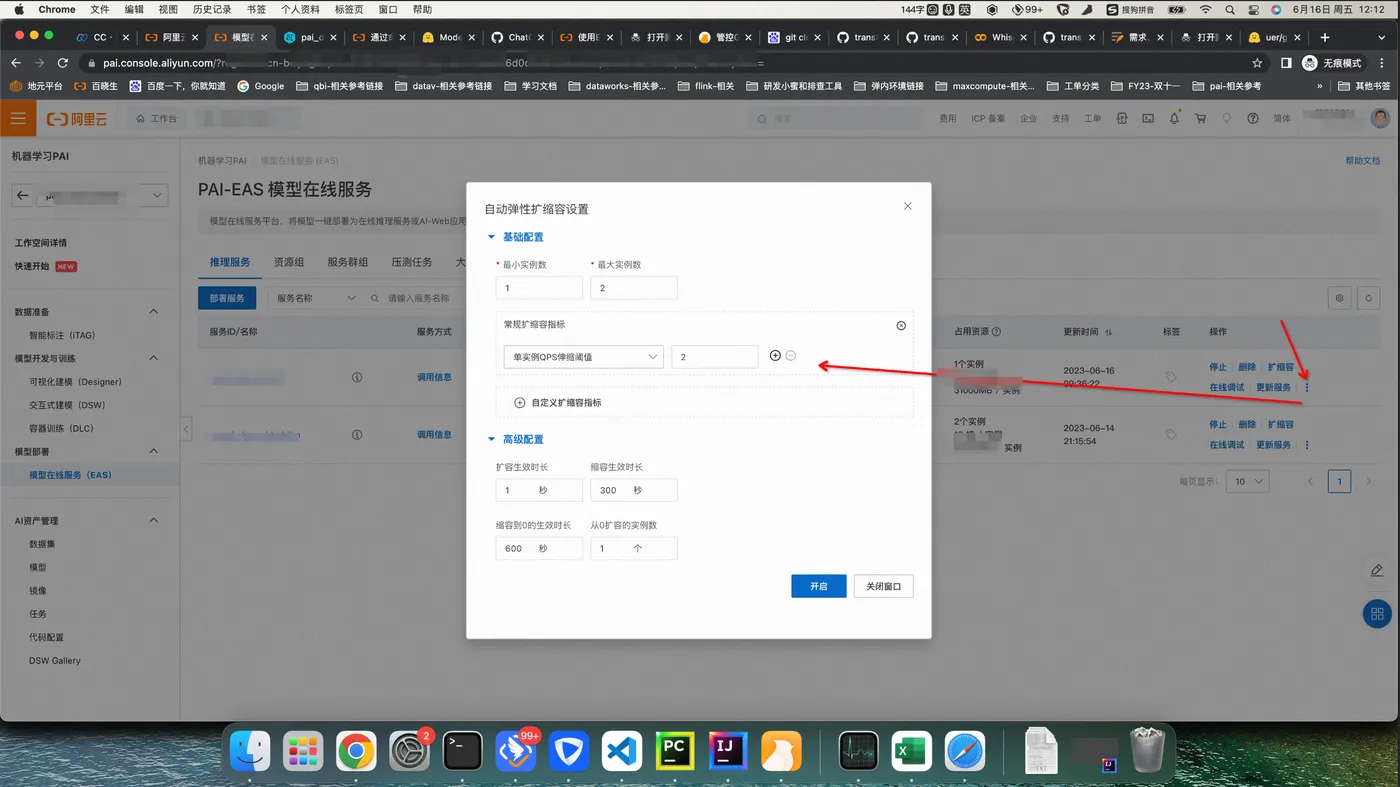Click the 部署服务 button
Screen dimensions: 1400x787
pyautogui.click(x=227, y=298)
